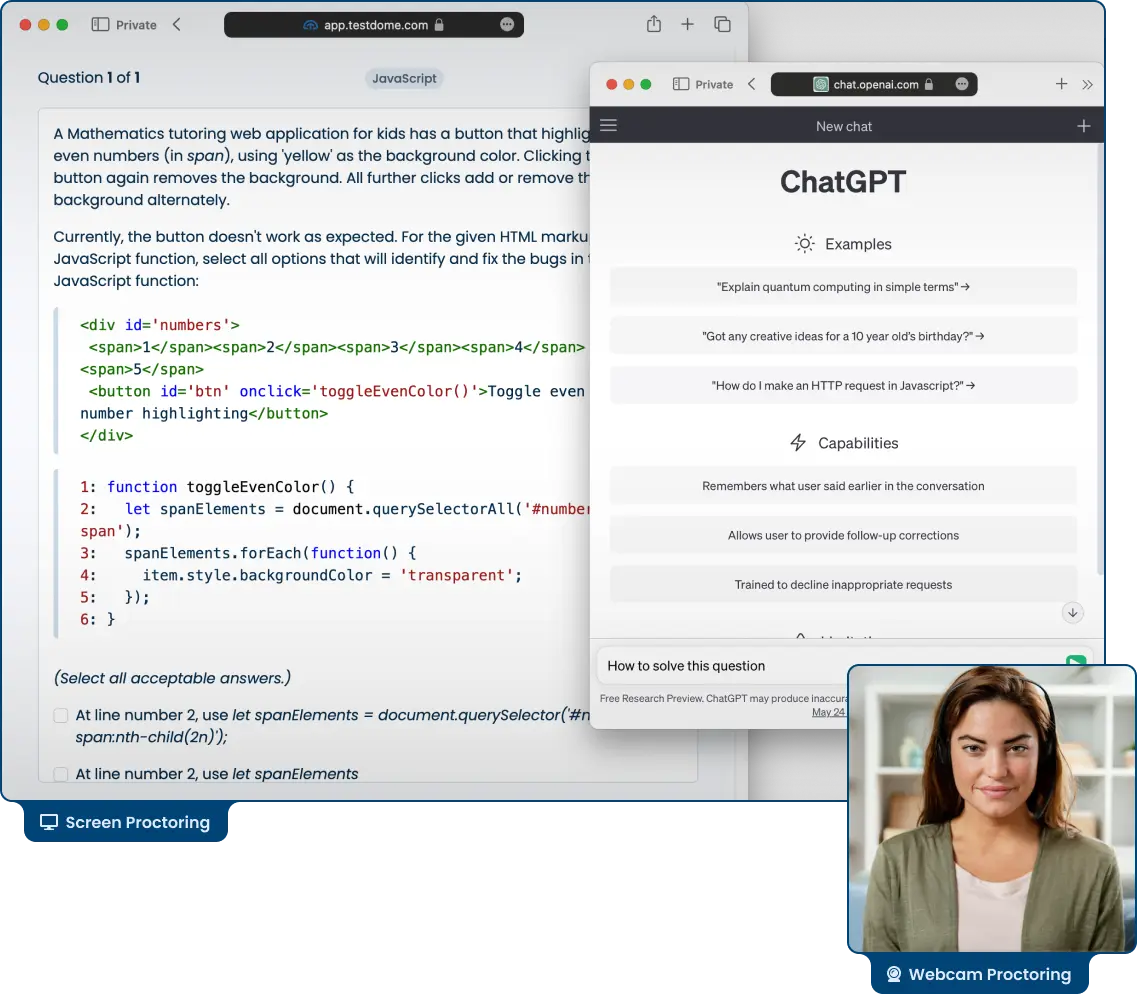Click the Screen Proctoring monitor icon

(x=48, y=822)
